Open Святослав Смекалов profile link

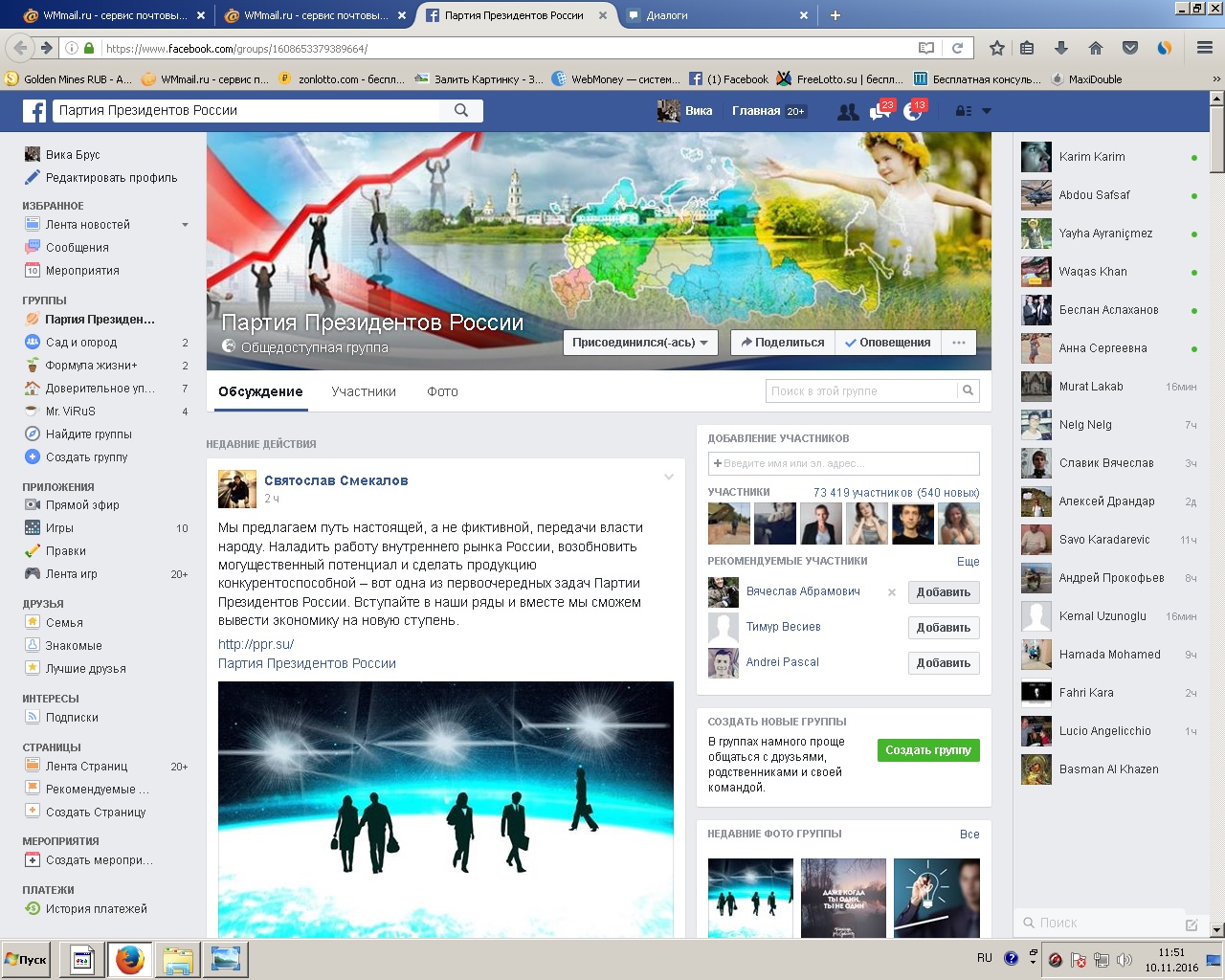point(336,480)
